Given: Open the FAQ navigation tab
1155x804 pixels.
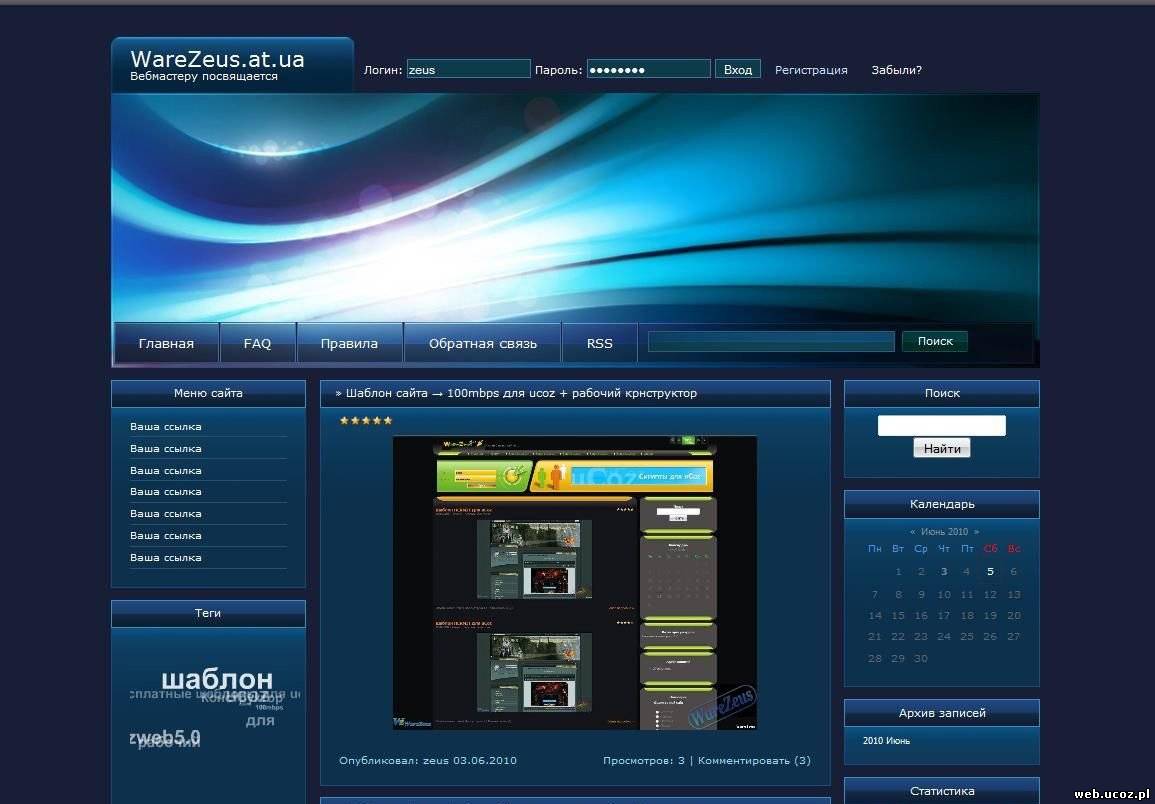Looking at the screenshot, I should point(257,343).
